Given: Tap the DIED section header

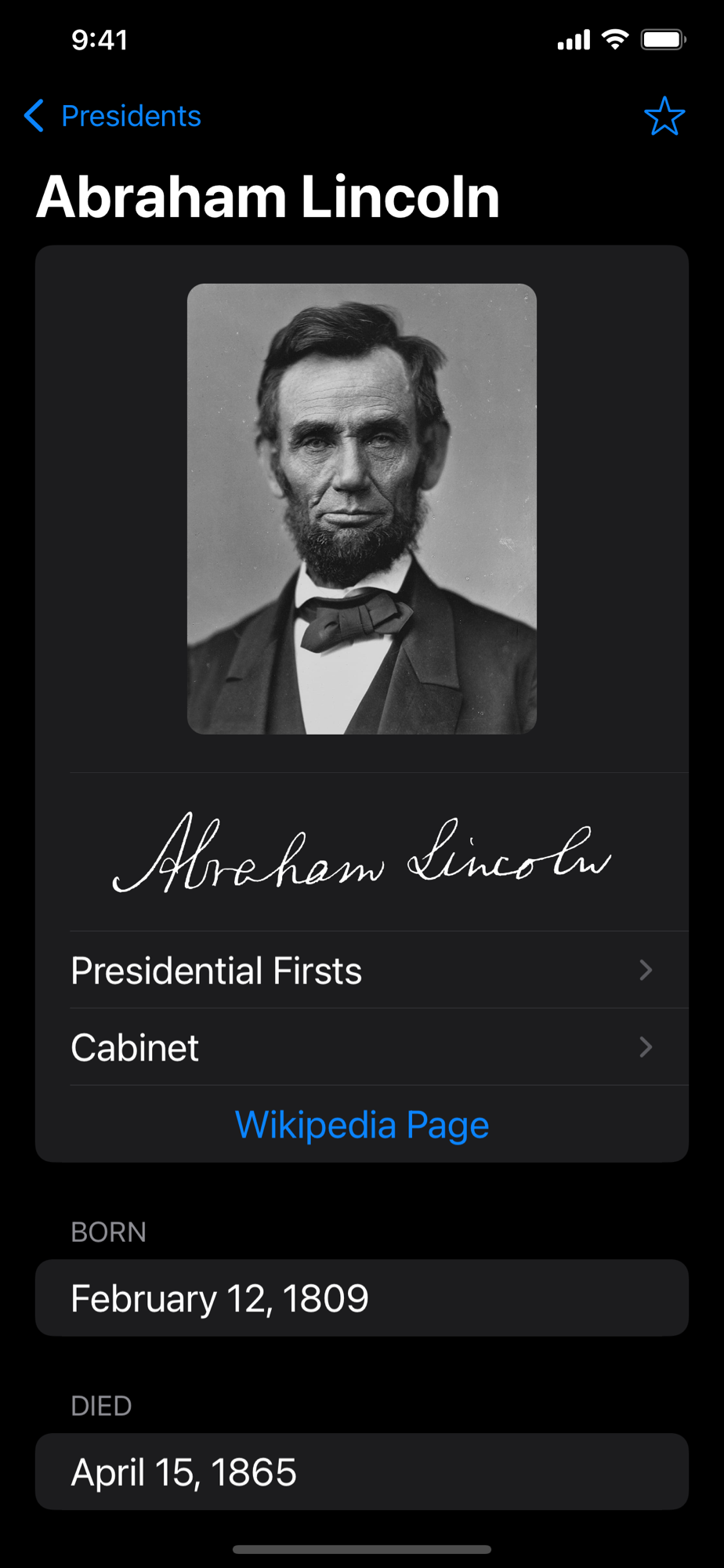Looking at the screenshot, I should tap(101, 1406).
